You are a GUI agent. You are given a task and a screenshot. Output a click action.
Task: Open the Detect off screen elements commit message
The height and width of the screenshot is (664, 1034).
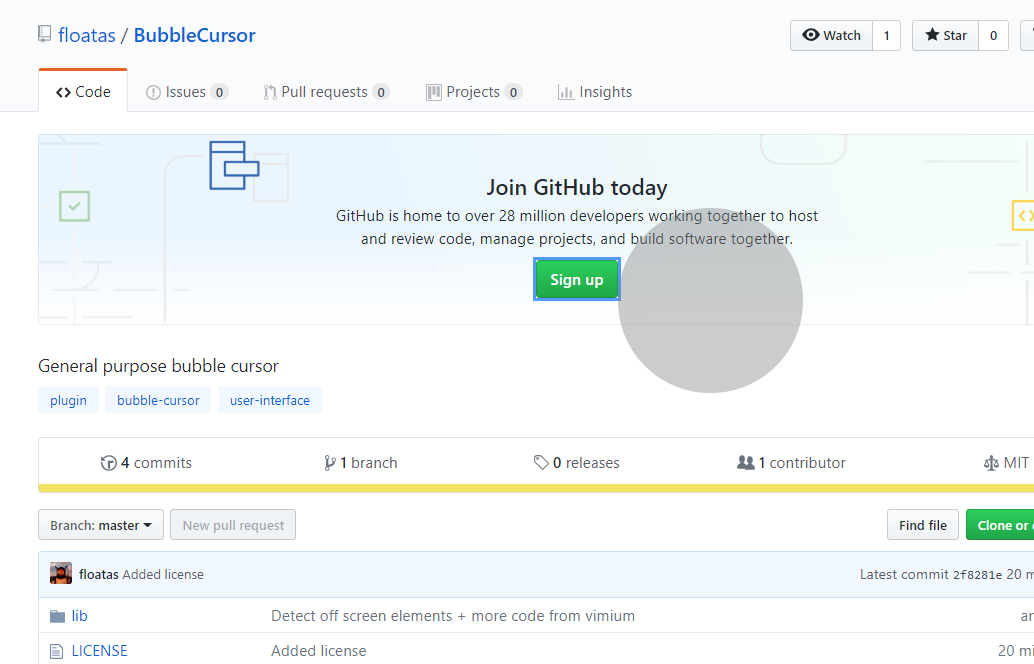click(453, 616)
